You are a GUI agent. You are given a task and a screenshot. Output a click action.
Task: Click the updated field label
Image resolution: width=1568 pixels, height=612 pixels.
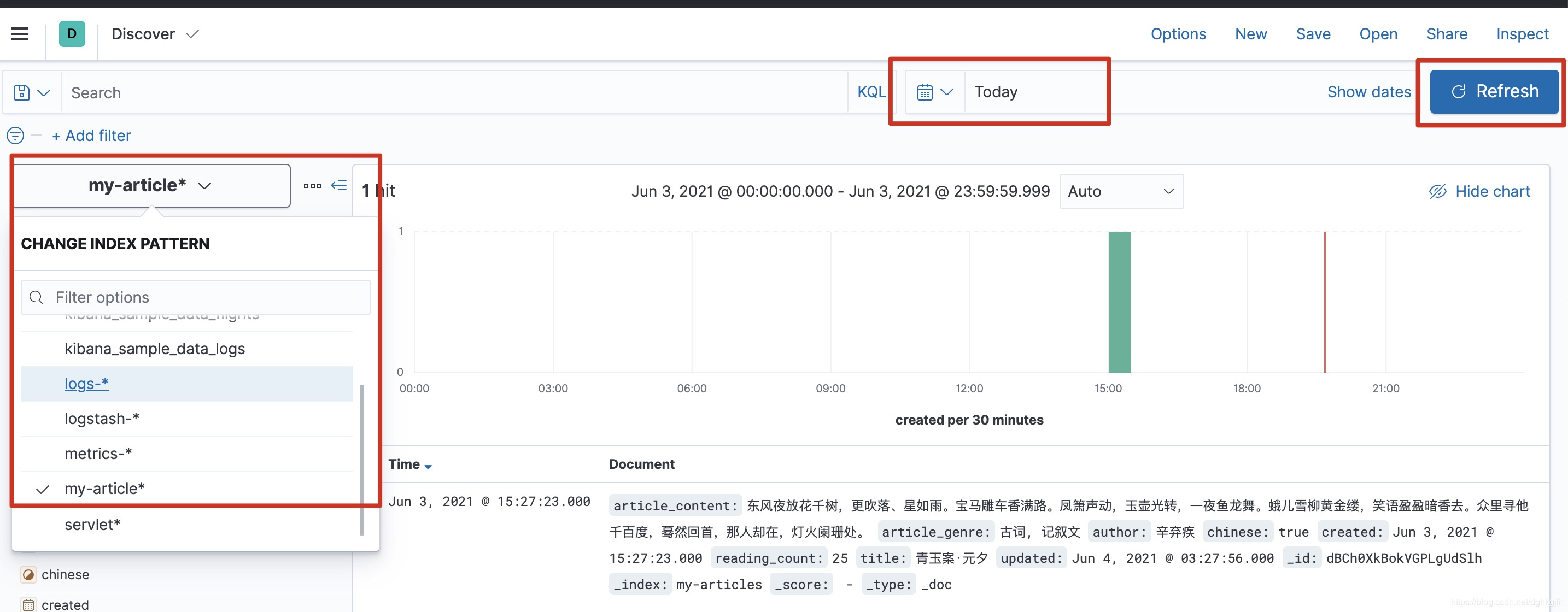pyautogui.click(x=1031, y=558)
